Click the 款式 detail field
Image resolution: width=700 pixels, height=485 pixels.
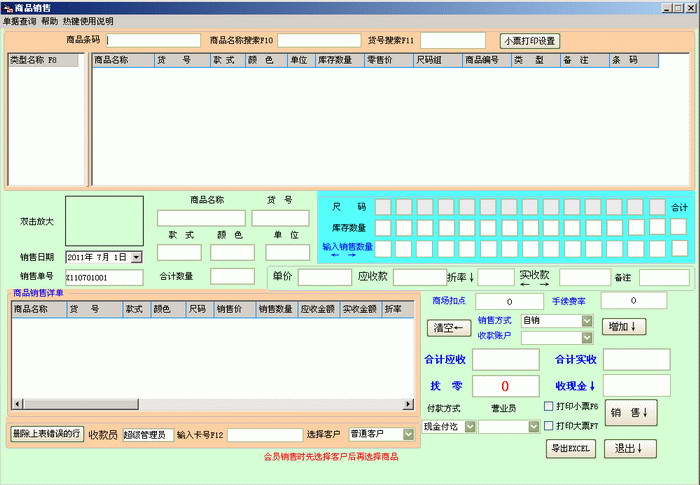179,252
